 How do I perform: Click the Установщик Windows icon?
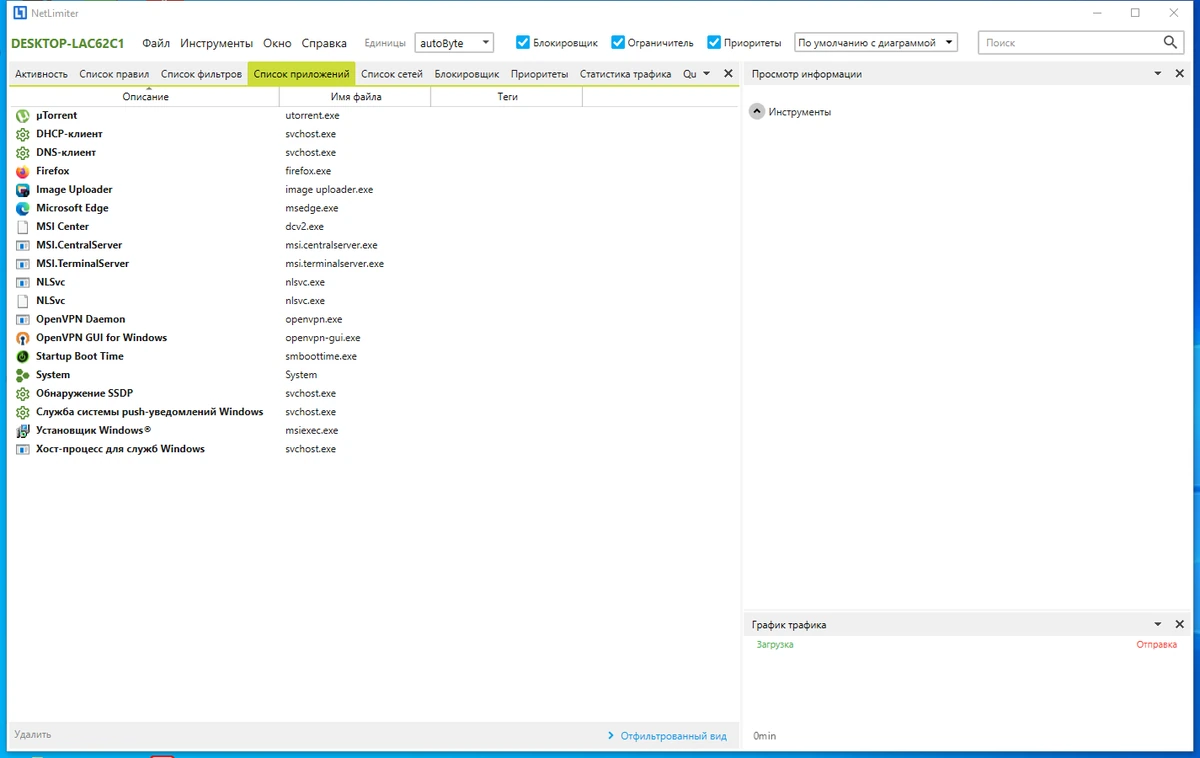pos(23,430)
